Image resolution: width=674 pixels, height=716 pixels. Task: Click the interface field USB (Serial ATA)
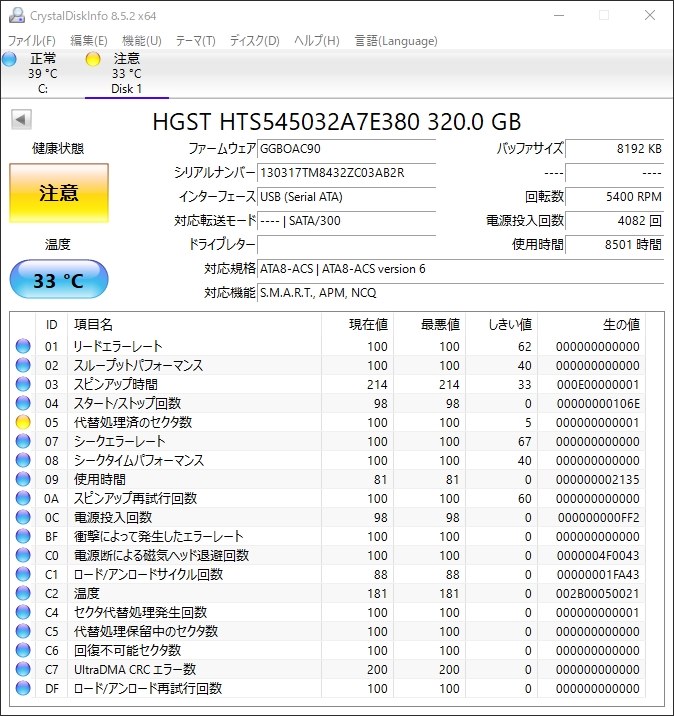[x=347, y=197]
